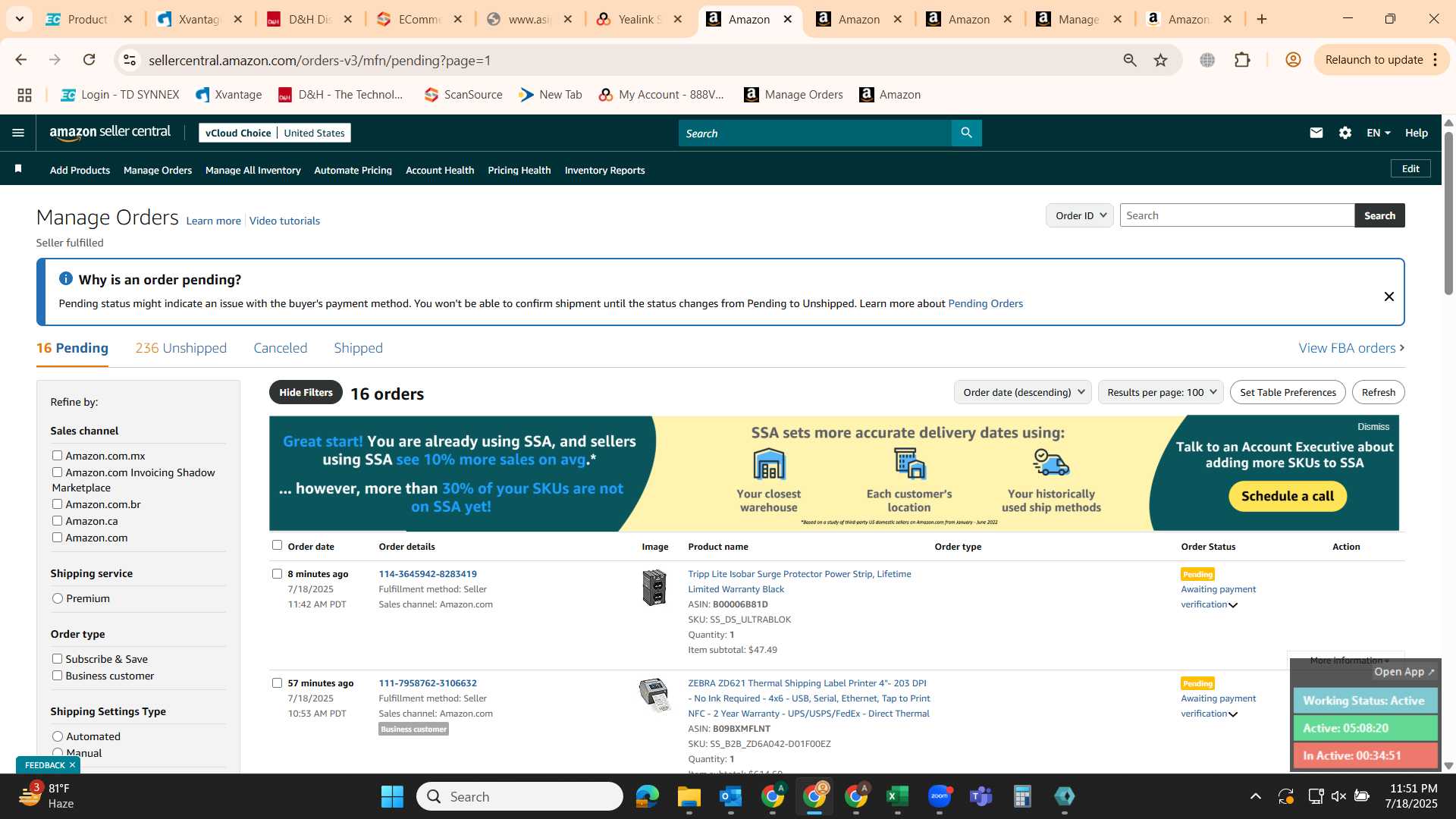Screen dimensions: 1456x819
Task: Open browser extensions puzzle icon
Action: pyautogui.click(x=1242, y=60)
